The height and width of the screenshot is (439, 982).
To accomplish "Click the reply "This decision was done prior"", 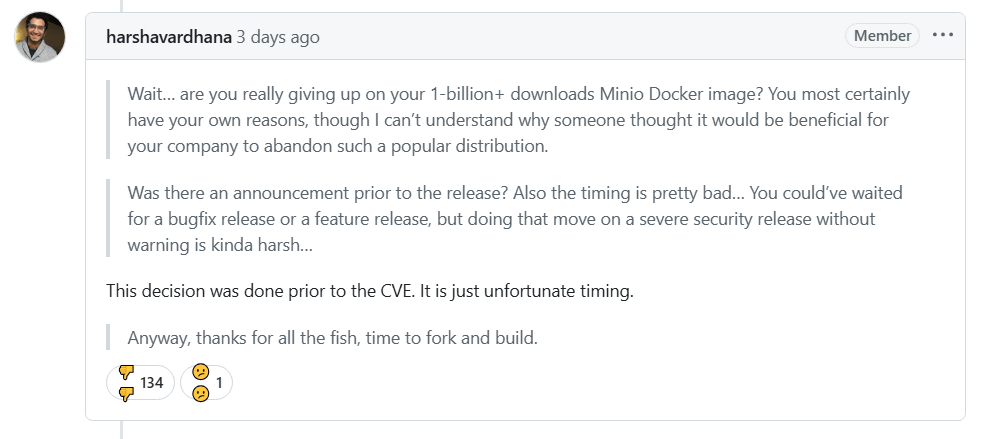I will [x=240, y=291].
